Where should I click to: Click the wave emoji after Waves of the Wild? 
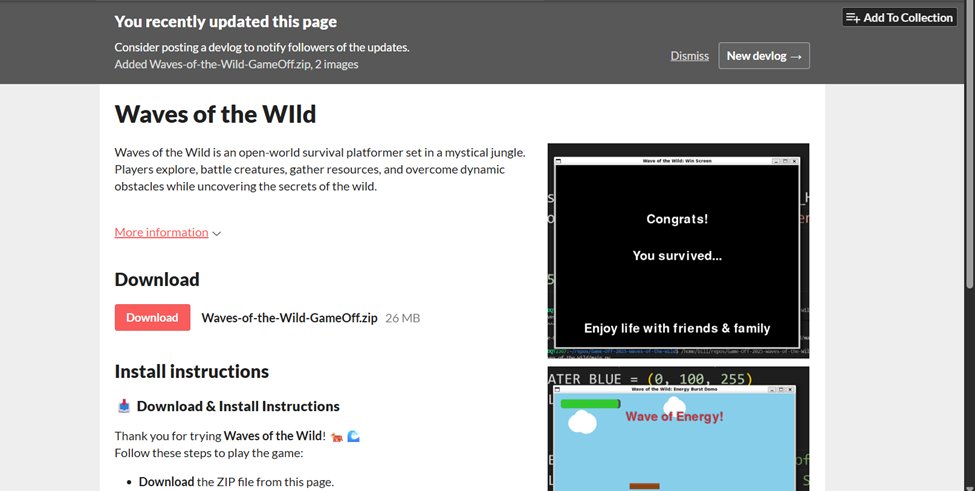pyautogui.click(x=353, y=436)
